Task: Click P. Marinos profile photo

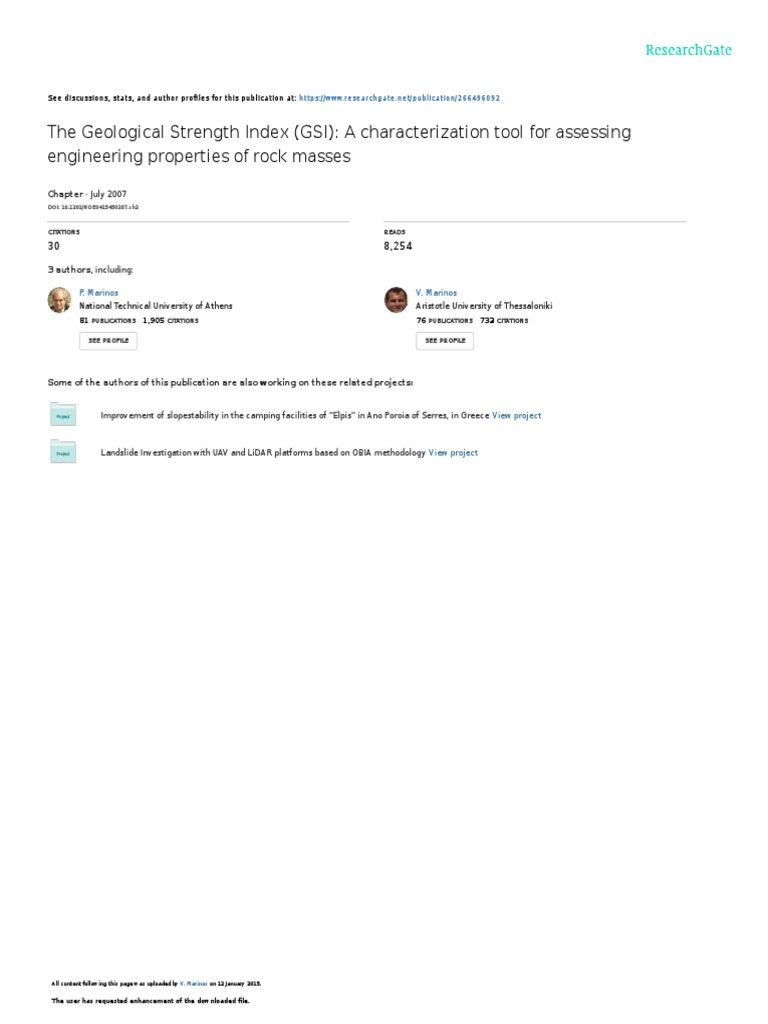Action: 61,299
